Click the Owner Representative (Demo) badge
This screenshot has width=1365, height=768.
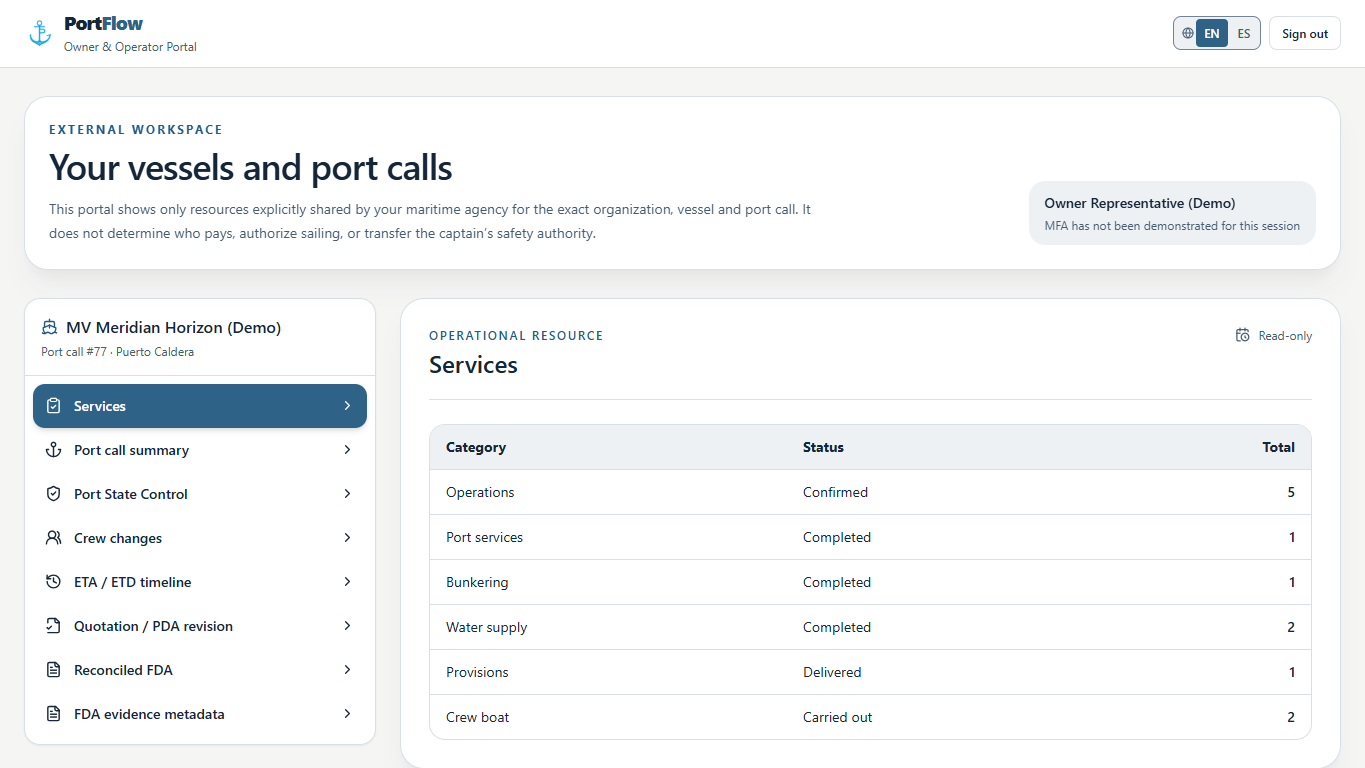[1172, 213]
